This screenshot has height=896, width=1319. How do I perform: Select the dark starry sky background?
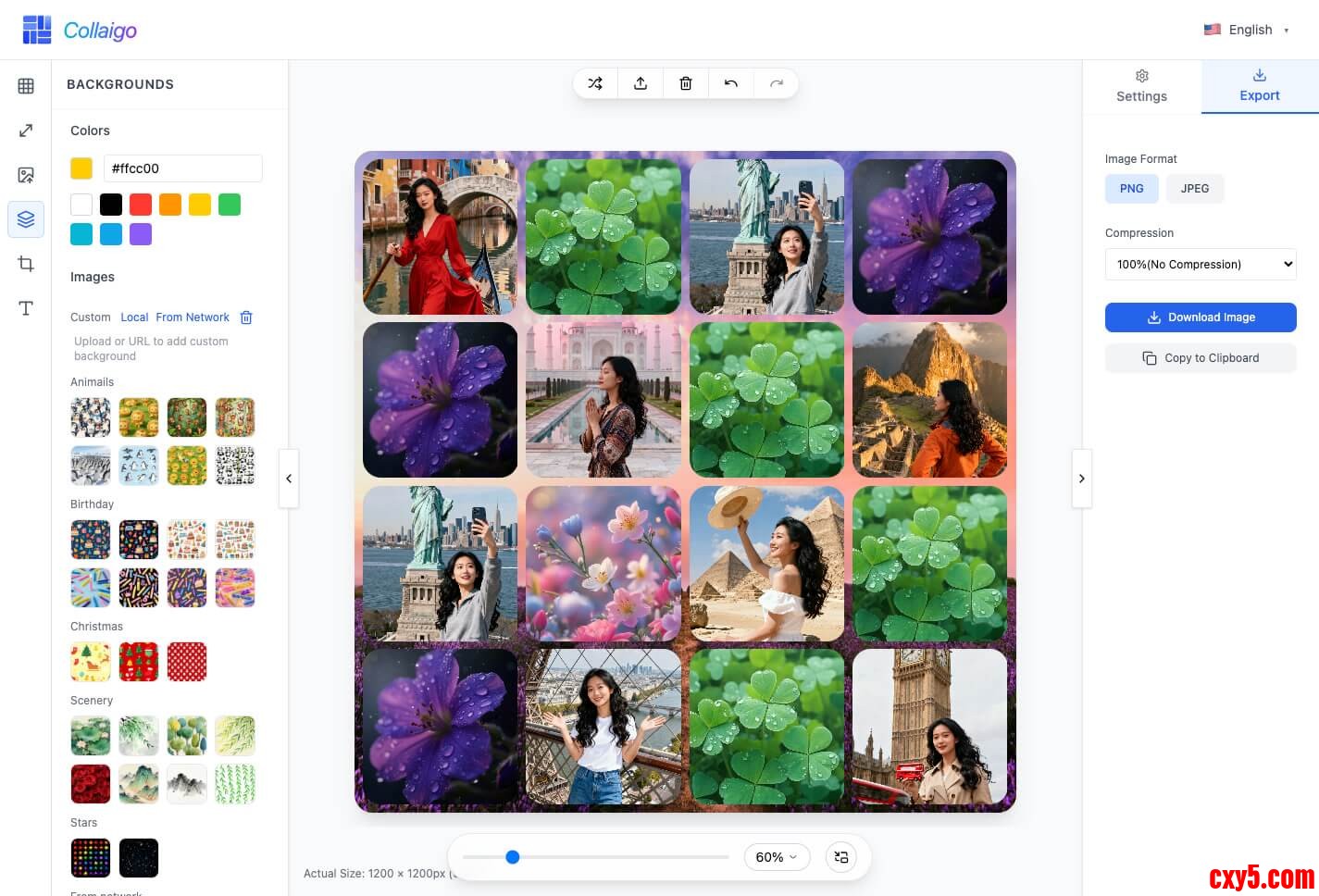[x=139, y=858]
